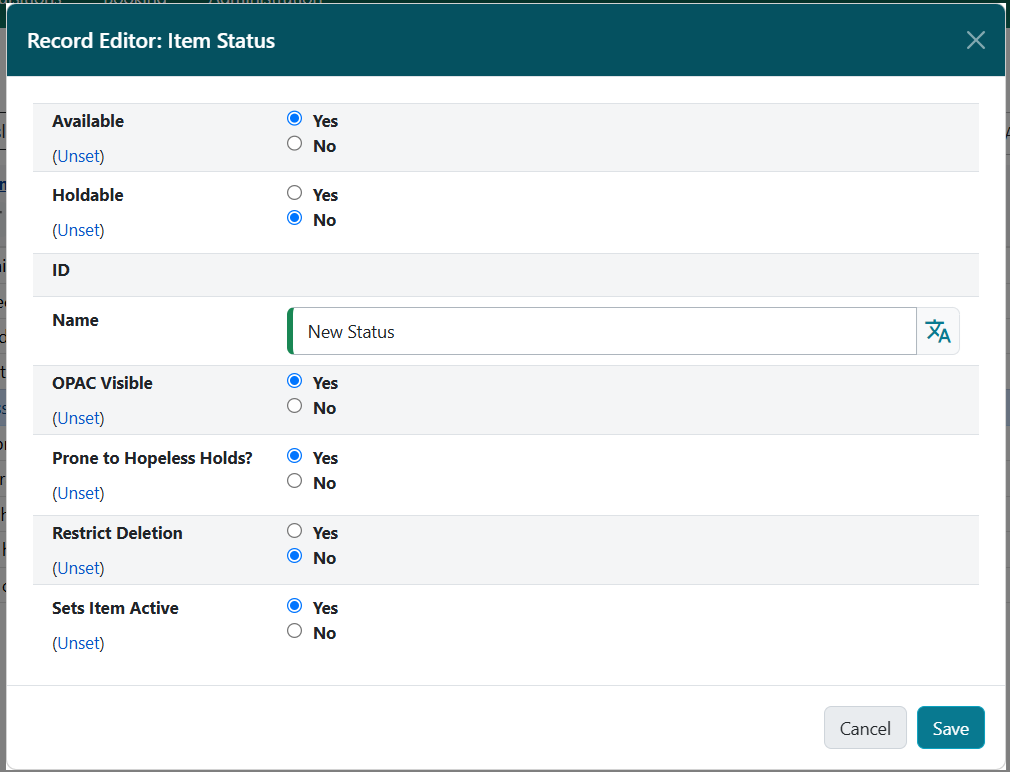
Task: Click the translate icon next to Name field
Action: 937,330
